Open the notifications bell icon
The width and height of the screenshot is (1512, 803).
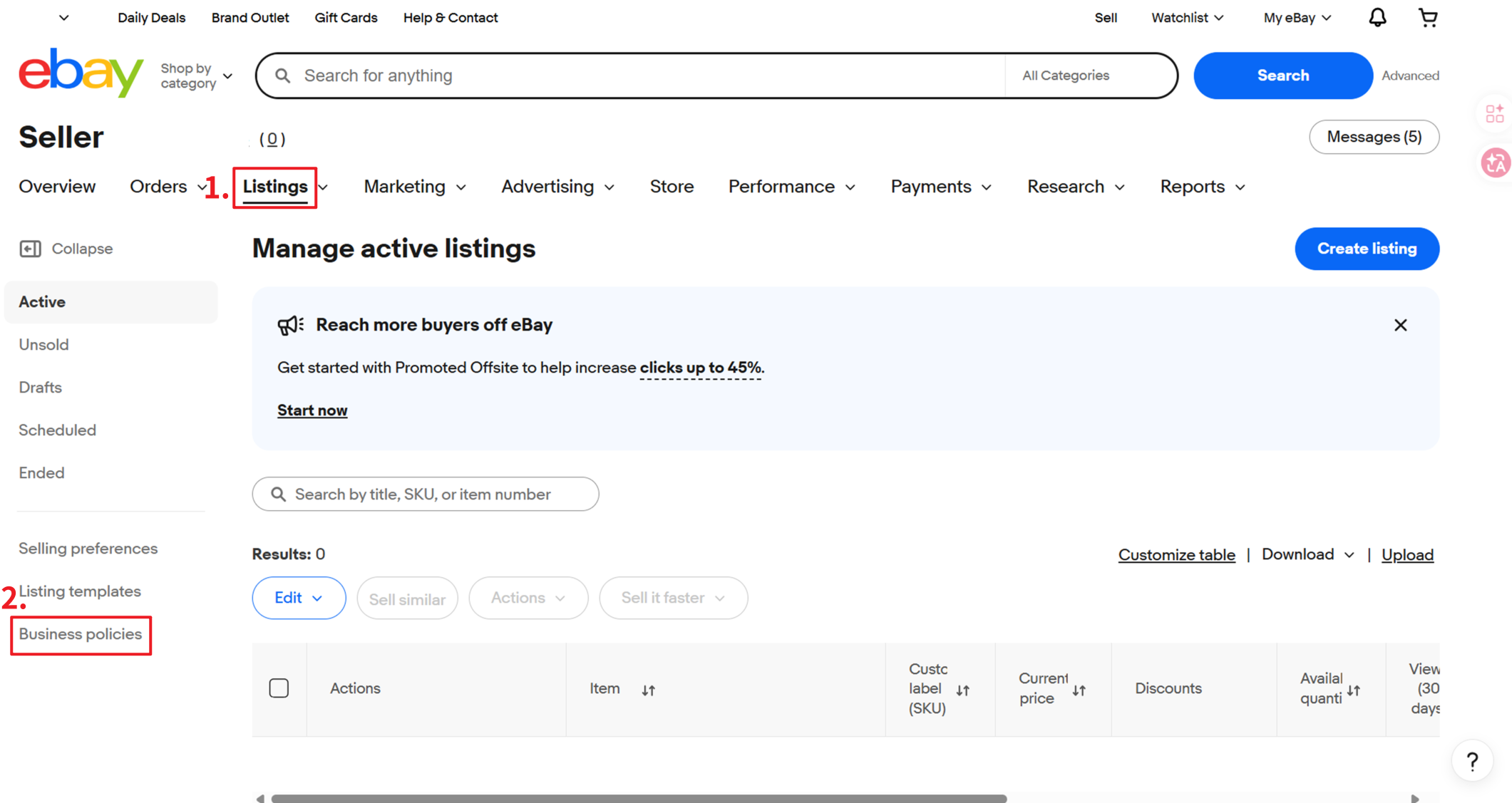[1377, 18]
